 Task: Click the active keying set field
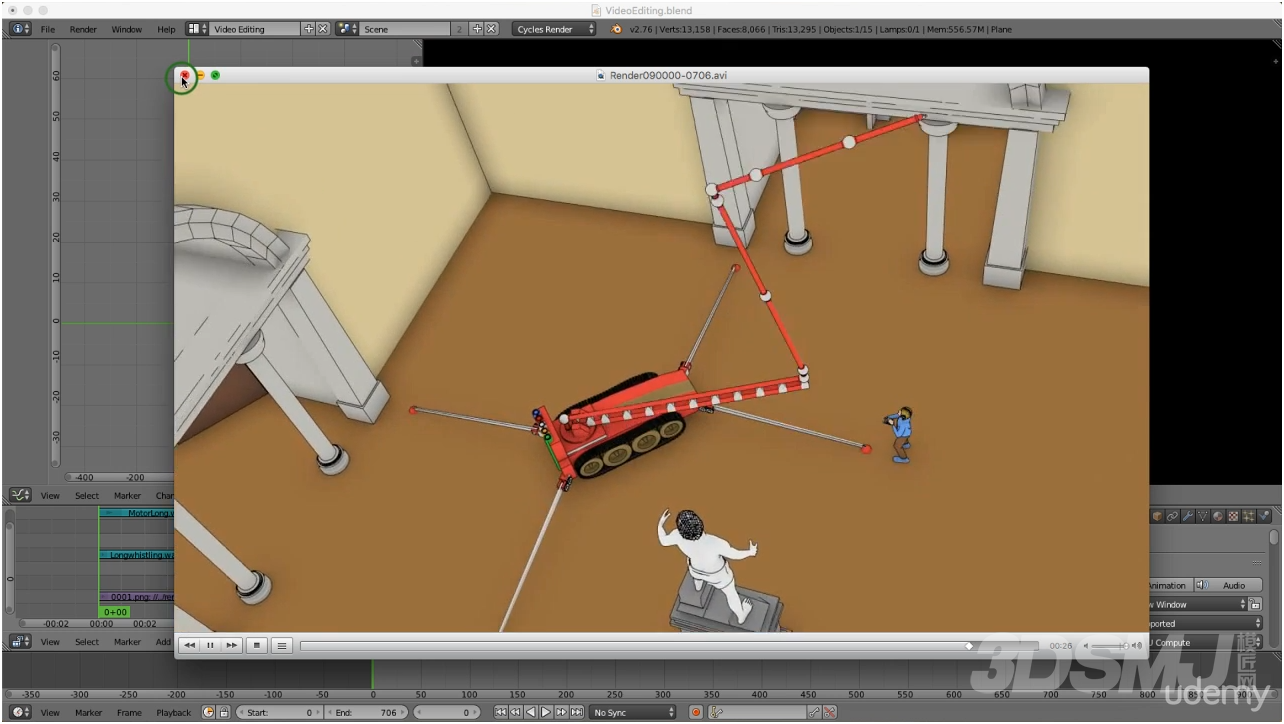coord(757,712)
